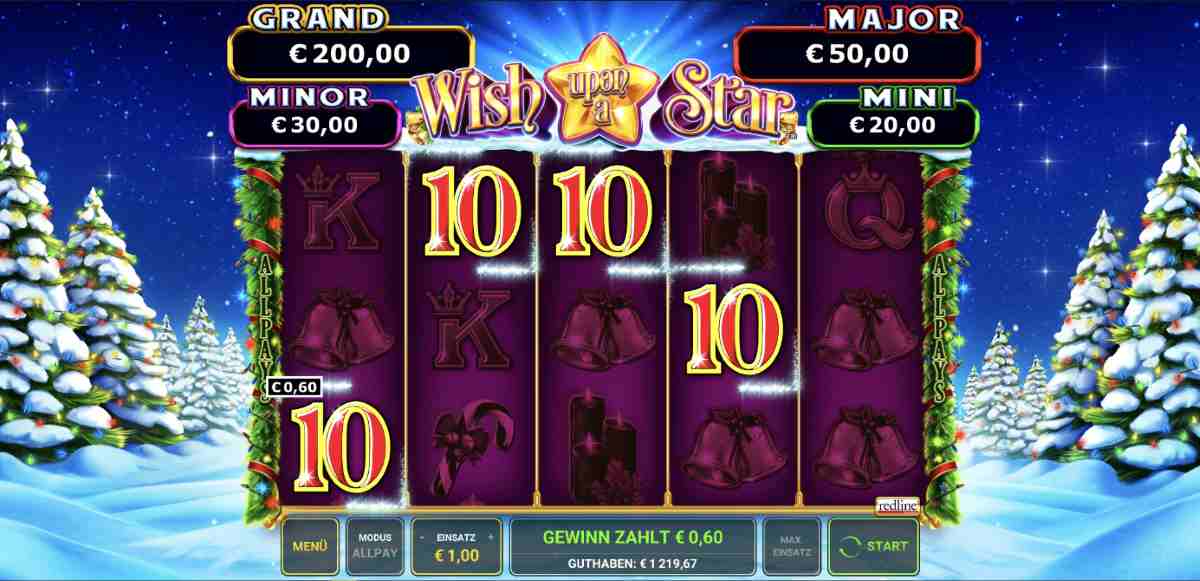
Task: Decrease Einsatz with the minus sign
Action: pos(422,537)
